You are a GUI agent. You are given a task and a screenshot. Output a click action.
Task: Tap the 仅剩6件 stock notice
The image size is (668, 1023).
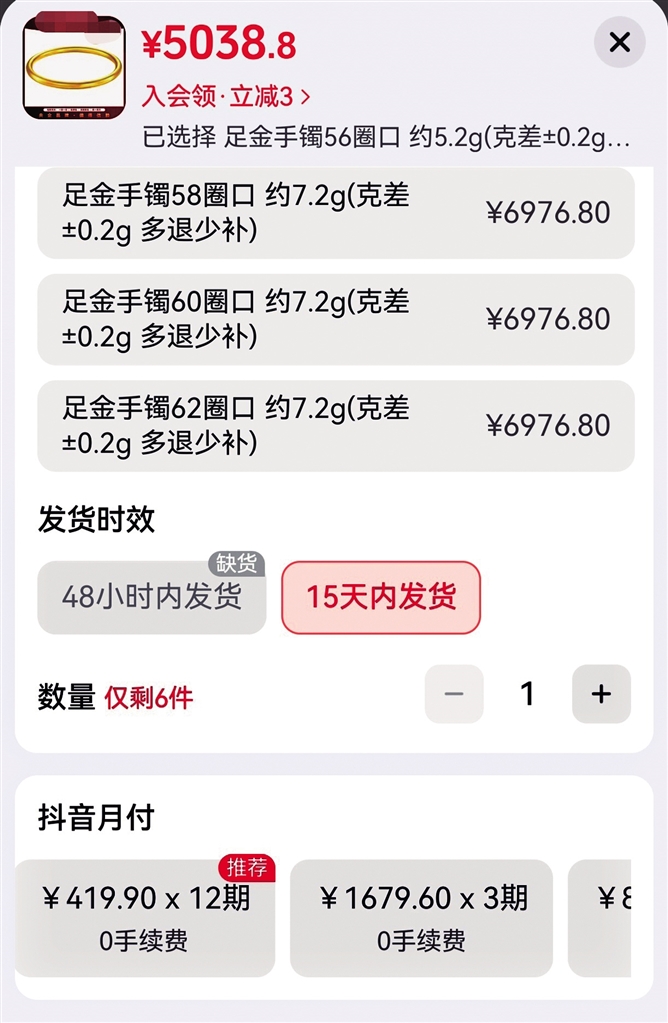coord(149,698)
